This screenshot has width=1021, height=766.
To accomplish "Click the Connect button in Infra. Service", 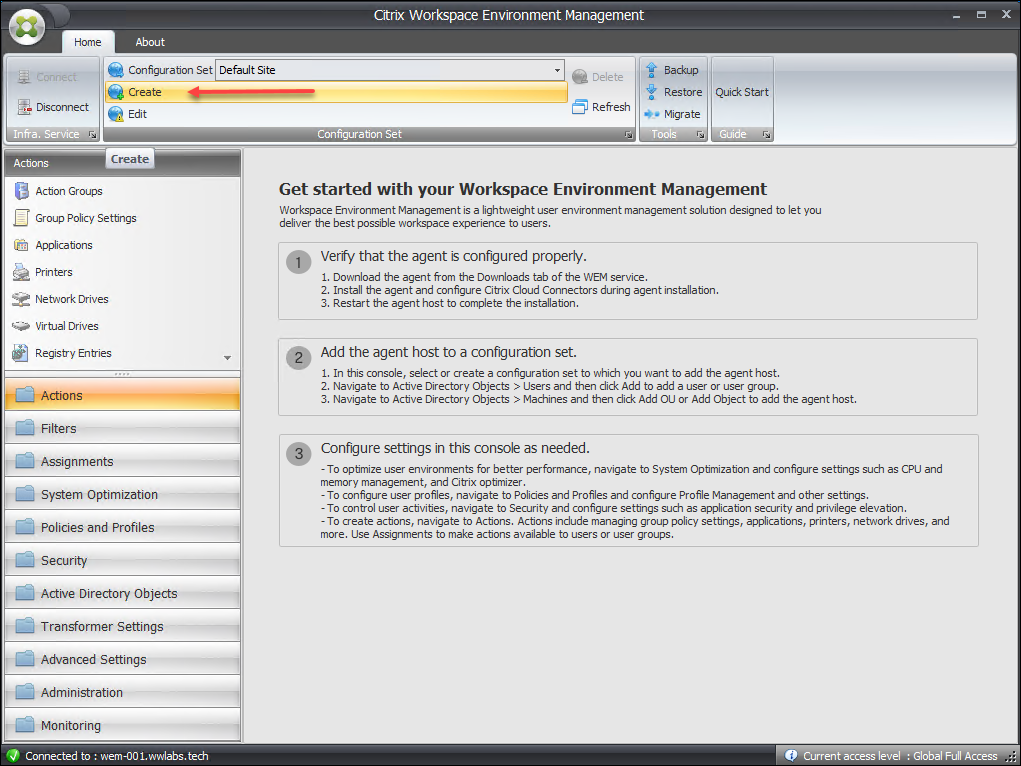I will pos(47,77).
